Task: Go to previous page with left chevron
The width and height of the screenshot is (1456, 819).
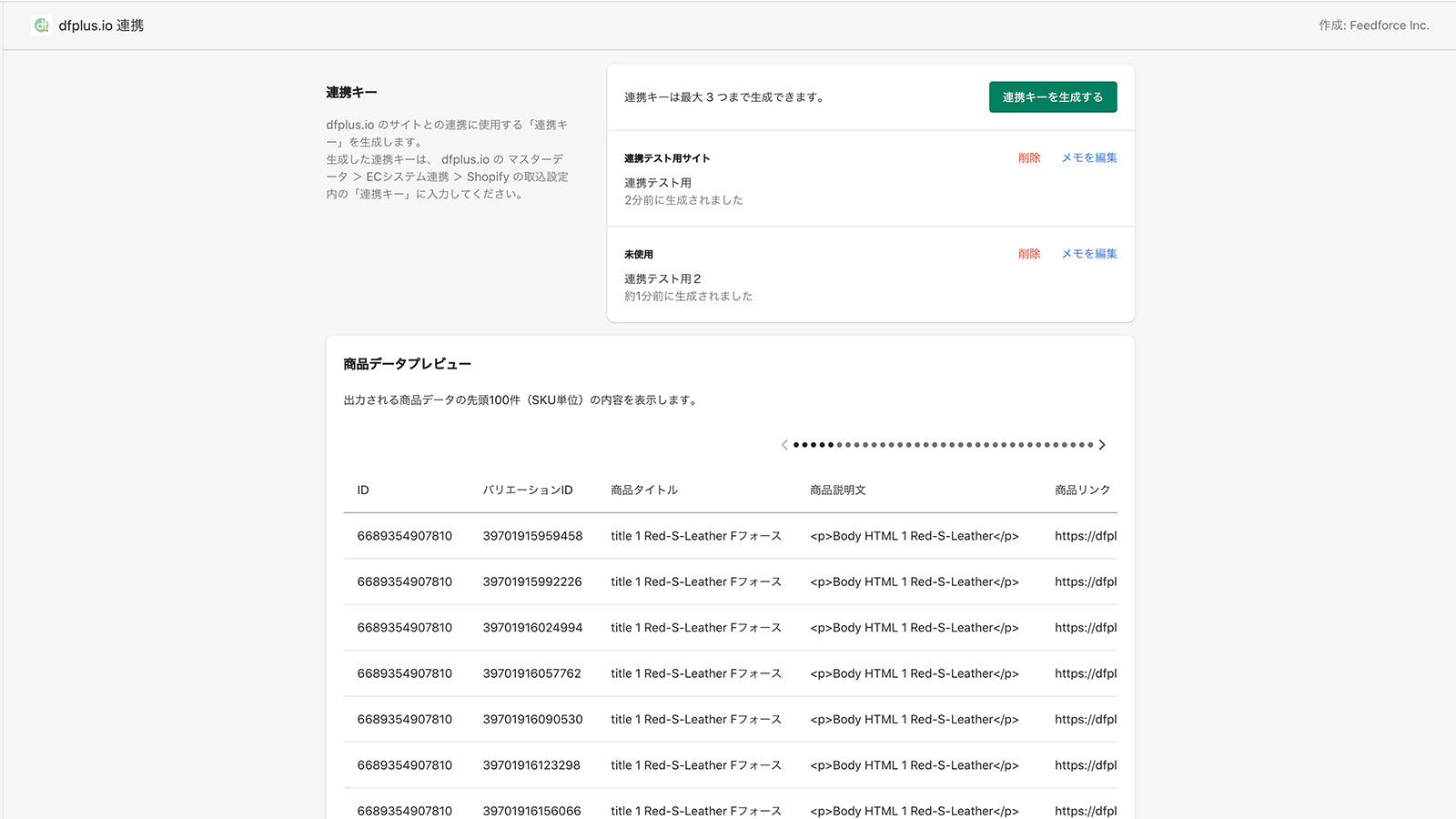Action: [784, 445]
